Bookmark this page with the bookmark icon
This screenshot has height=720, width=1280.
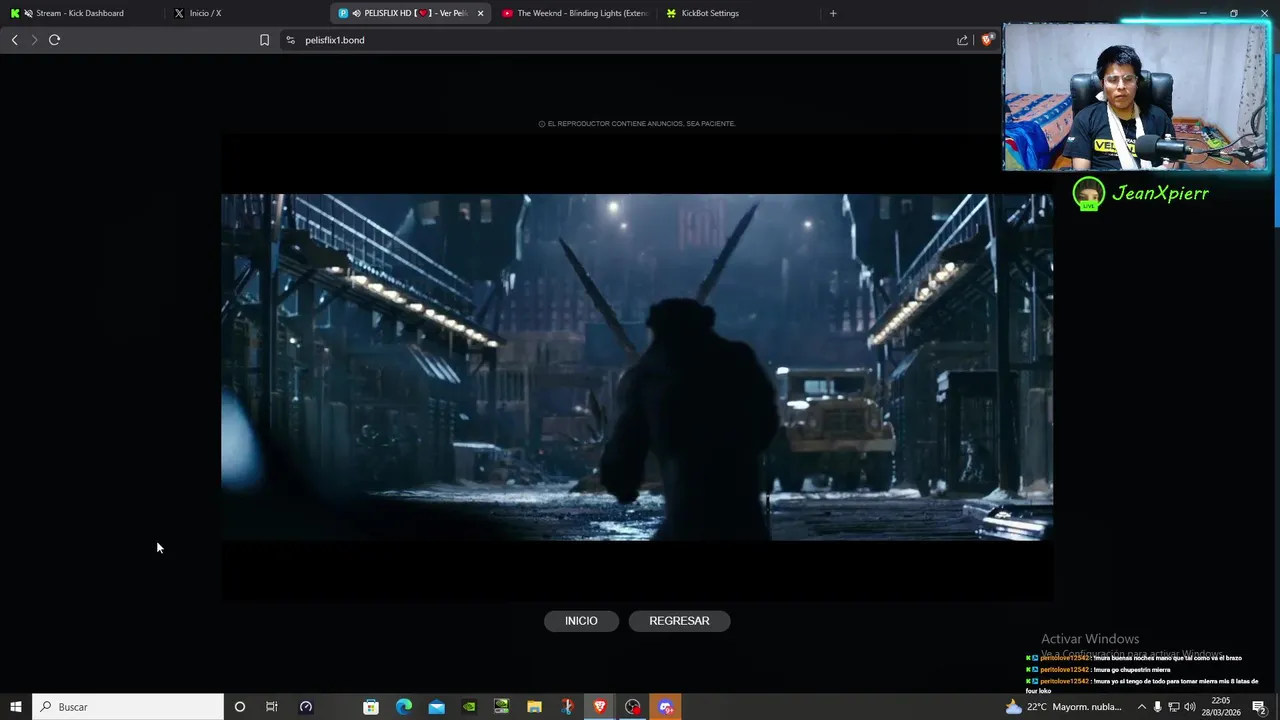pyautogui.click(x=264, y=40)
